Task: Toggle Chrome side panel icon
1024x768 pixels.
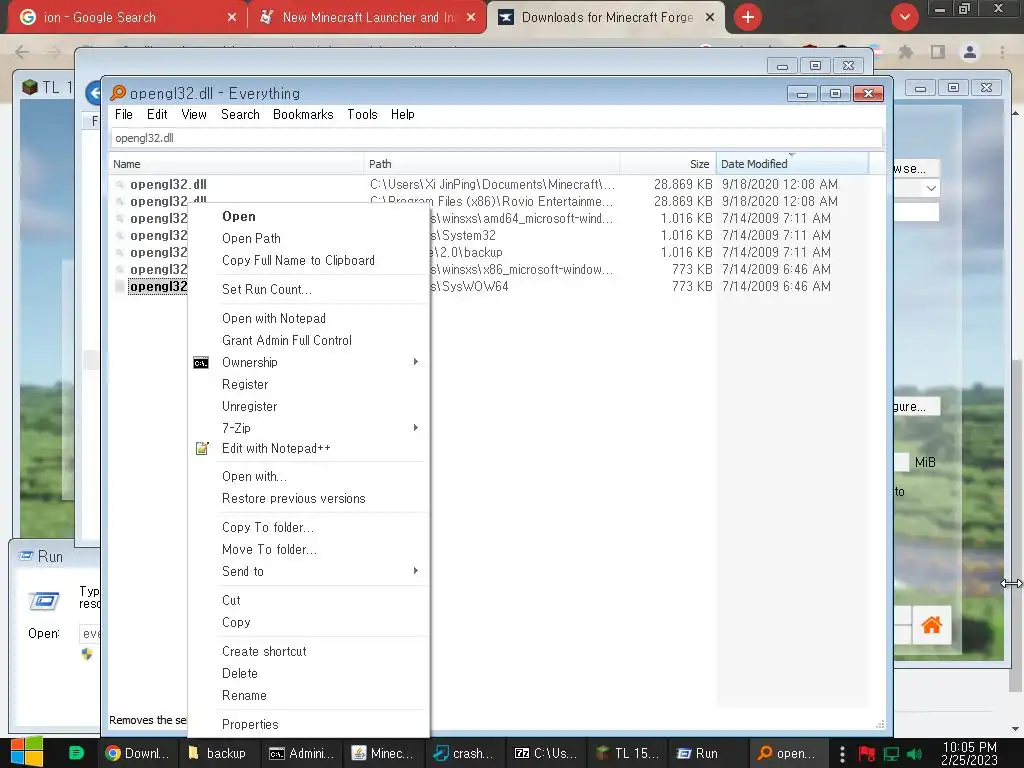Action: click(938, 52)
